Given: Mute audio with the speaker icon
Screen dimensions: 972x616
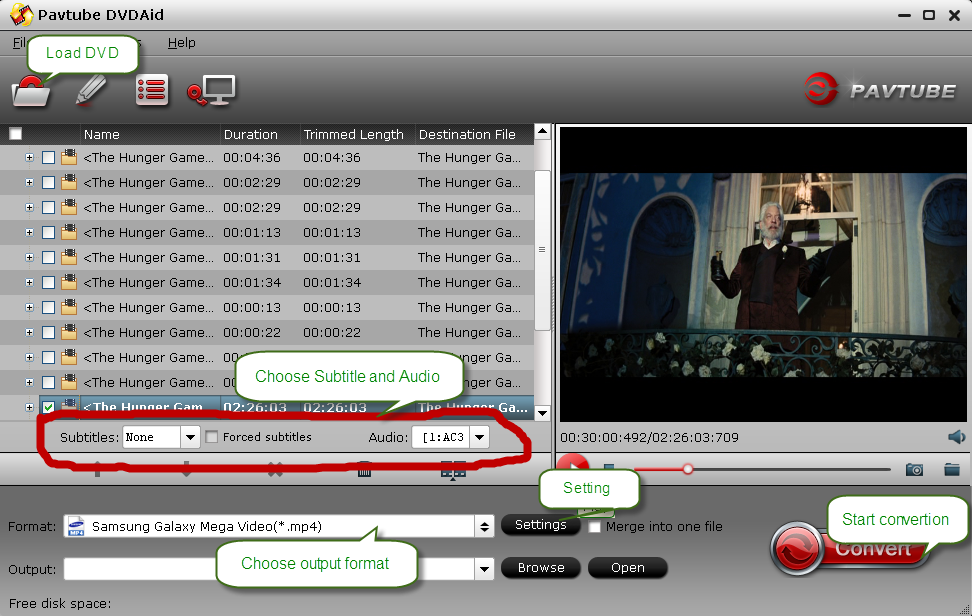Looking at the screenshot, I should (x=957, y=438).
